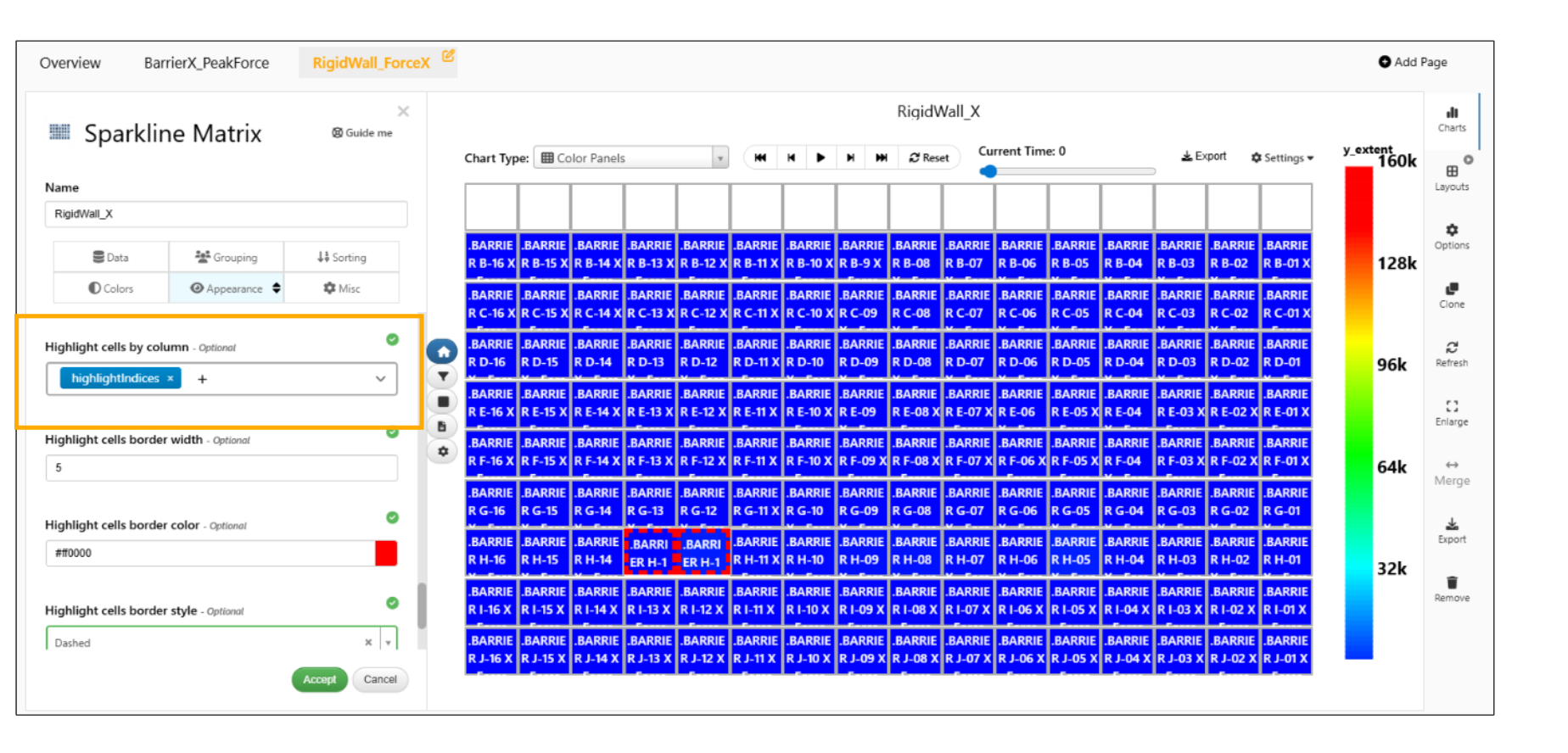Close the Sparkline Matrix panel

403,111
